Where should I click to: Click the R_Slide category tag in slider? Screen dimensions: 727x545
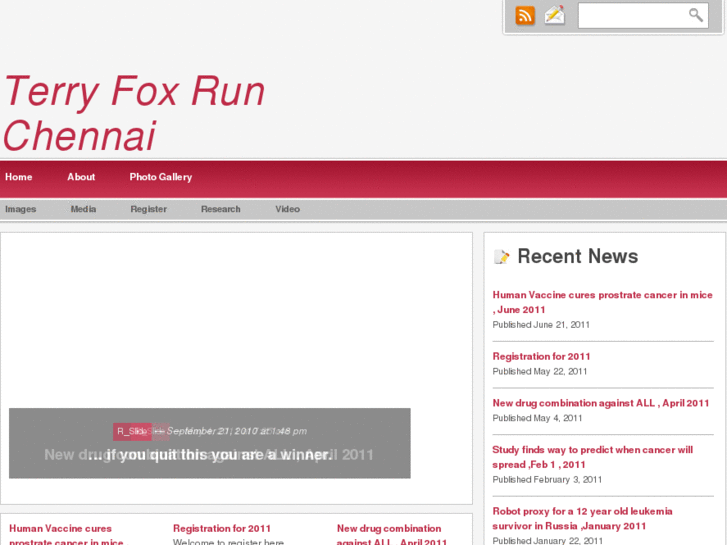132,431
